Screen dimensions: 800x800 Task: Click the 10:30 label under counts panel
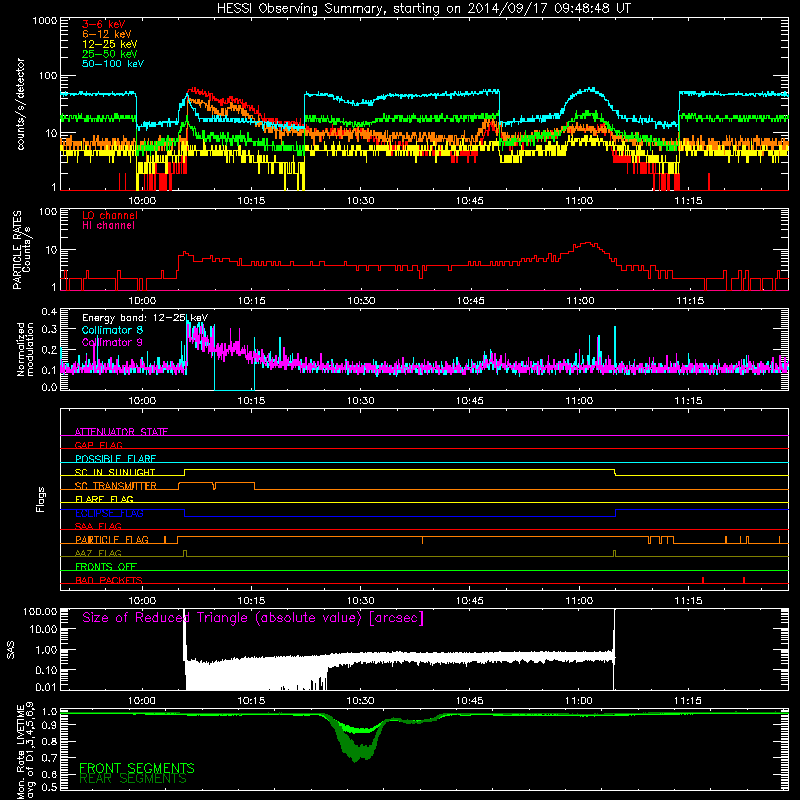click(x=360, y=201)
